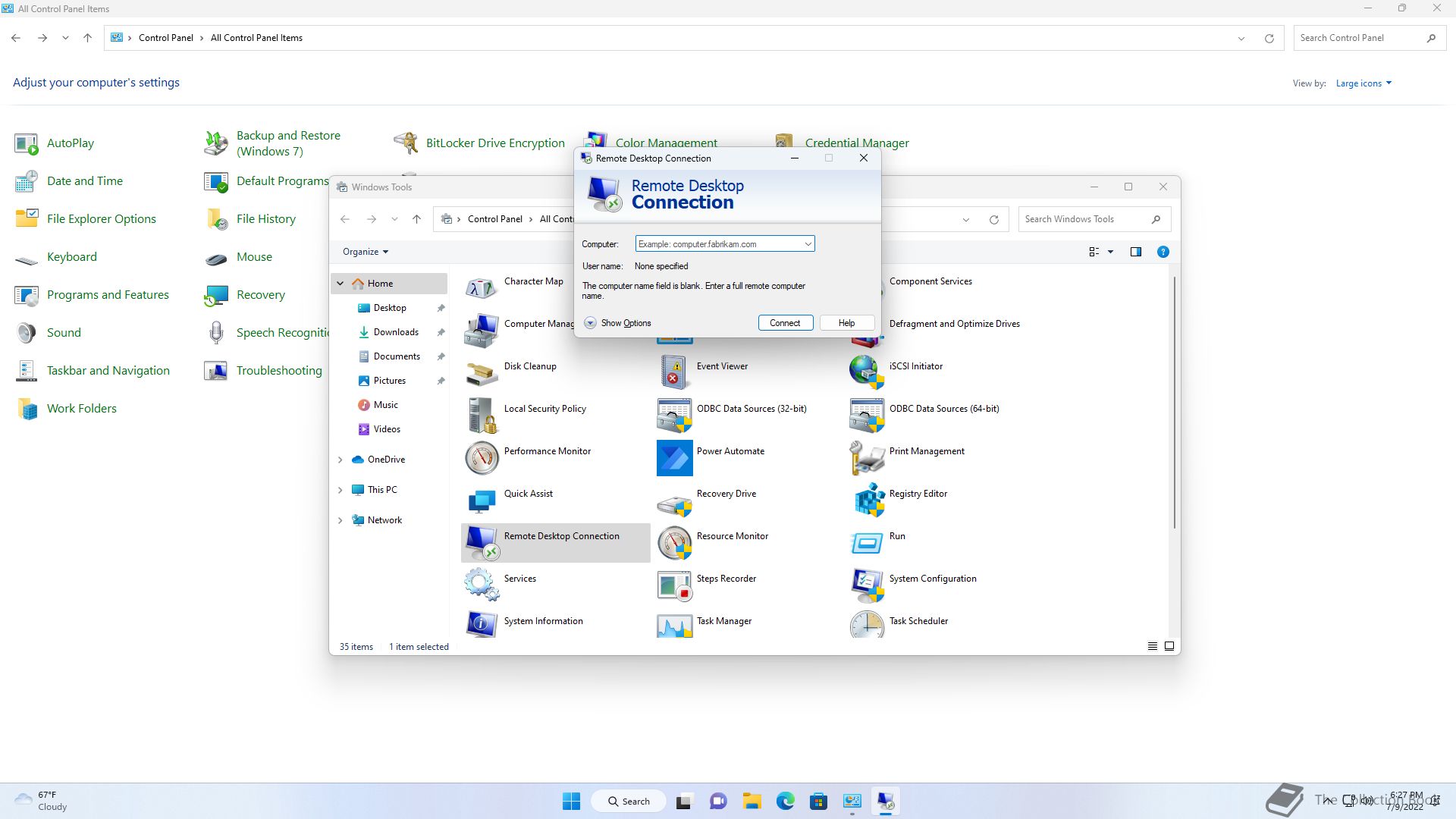Open AutoPlay in Control Panel
Image resolution: width=1456 pixels, height=819 pixels.
[70, 143]
